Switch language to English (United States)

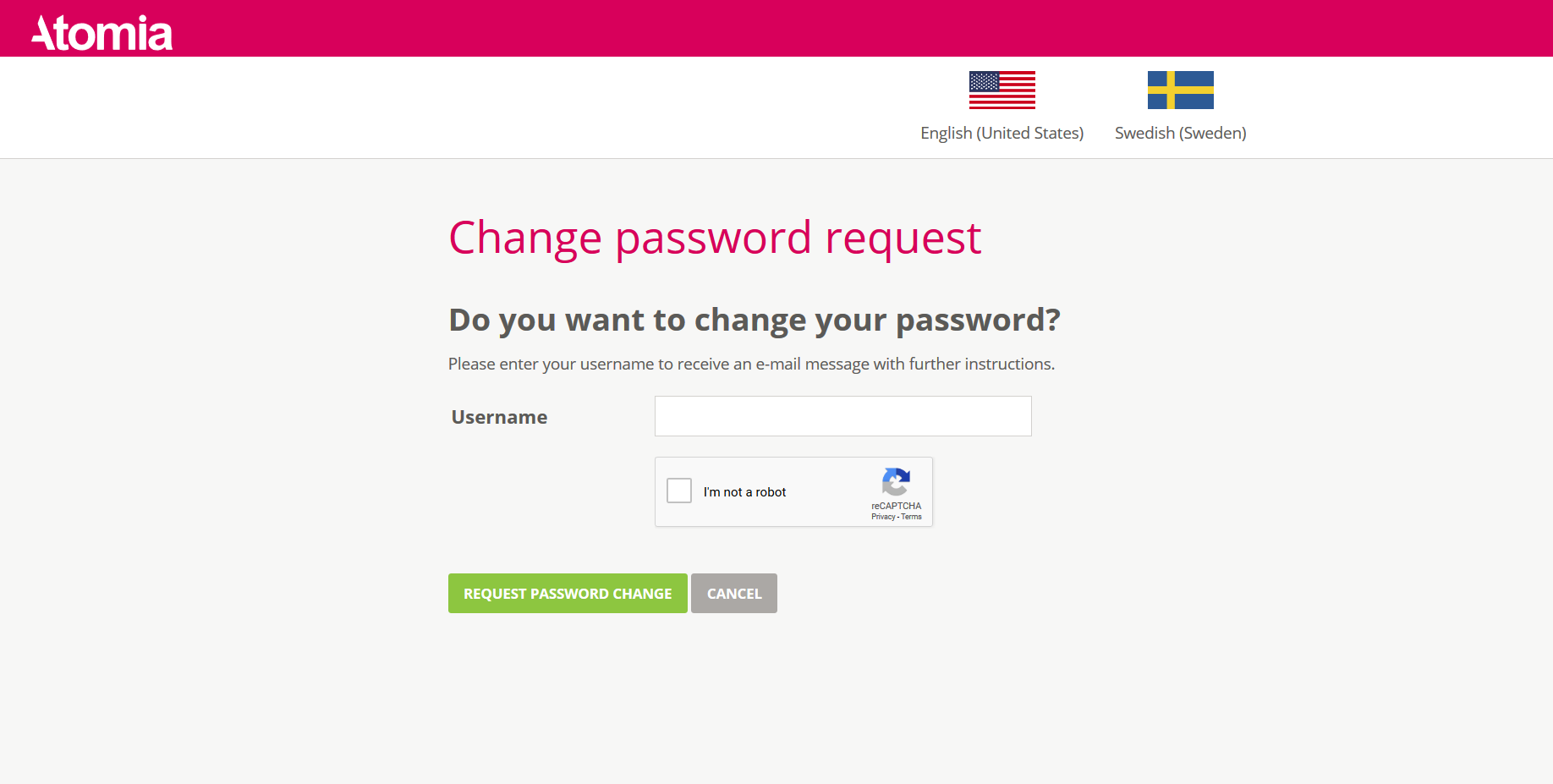tap(1002, 133)
